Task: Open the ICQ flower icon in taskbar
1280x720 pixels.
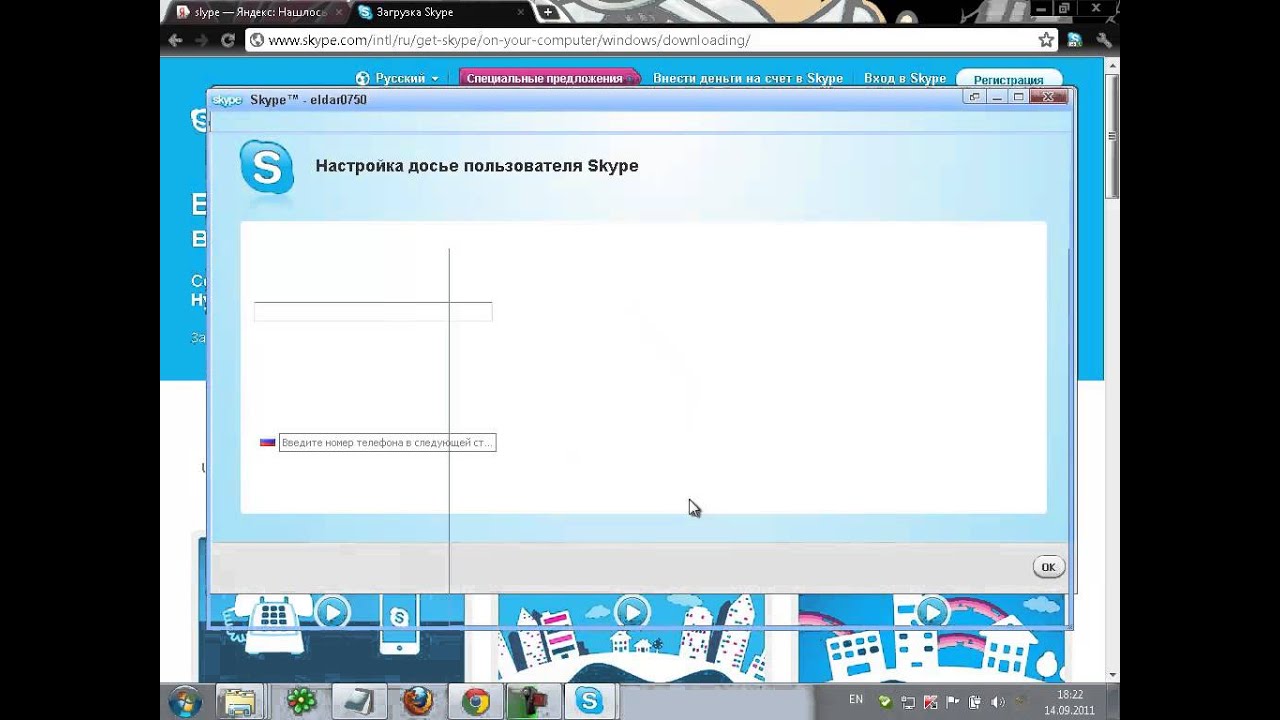Action: point(301,701)
